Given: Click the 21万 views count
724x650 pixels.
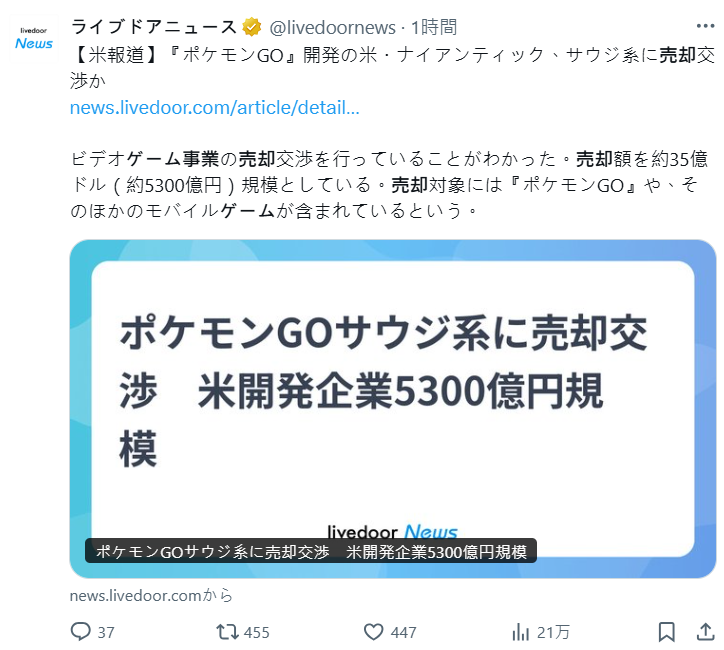Looking at the screenshot, I should [x=553, y=632].
